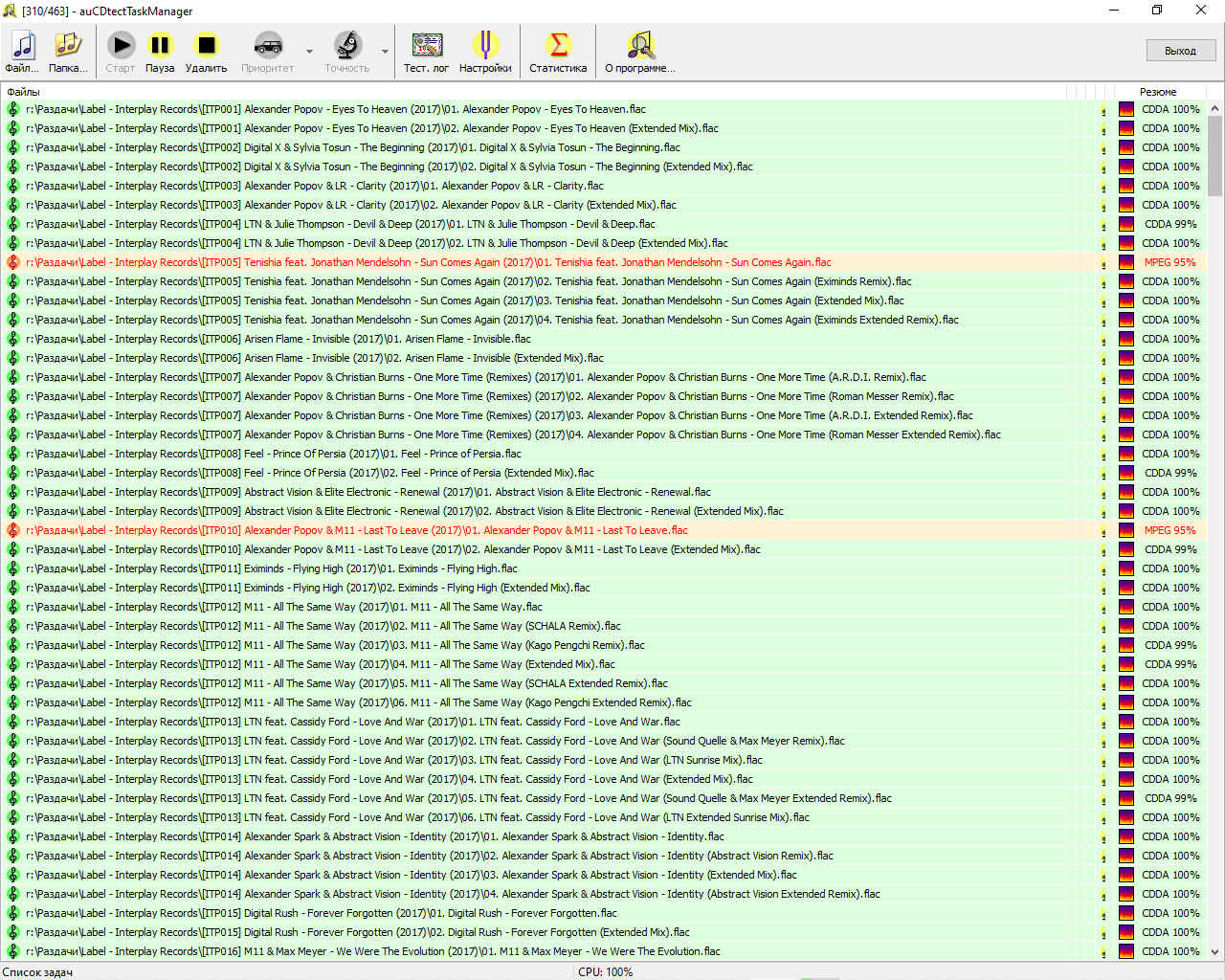
Task: Pause analysis with the Пауза button
Action: coord(160,52)
